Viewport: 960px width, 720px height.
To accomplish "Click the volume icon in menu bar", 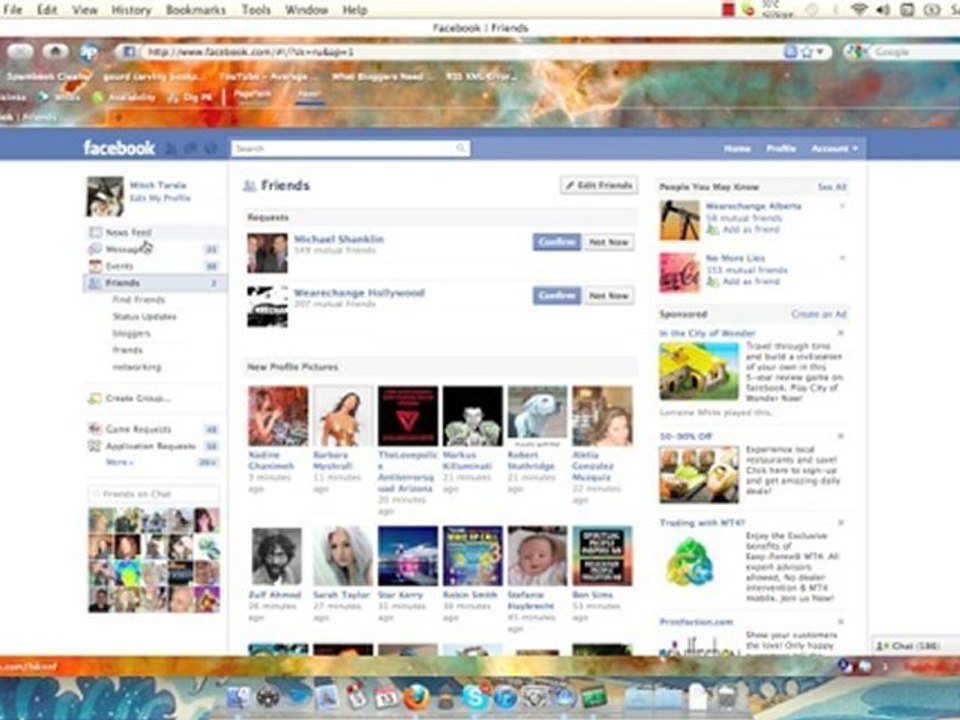I will pos(883,9).
